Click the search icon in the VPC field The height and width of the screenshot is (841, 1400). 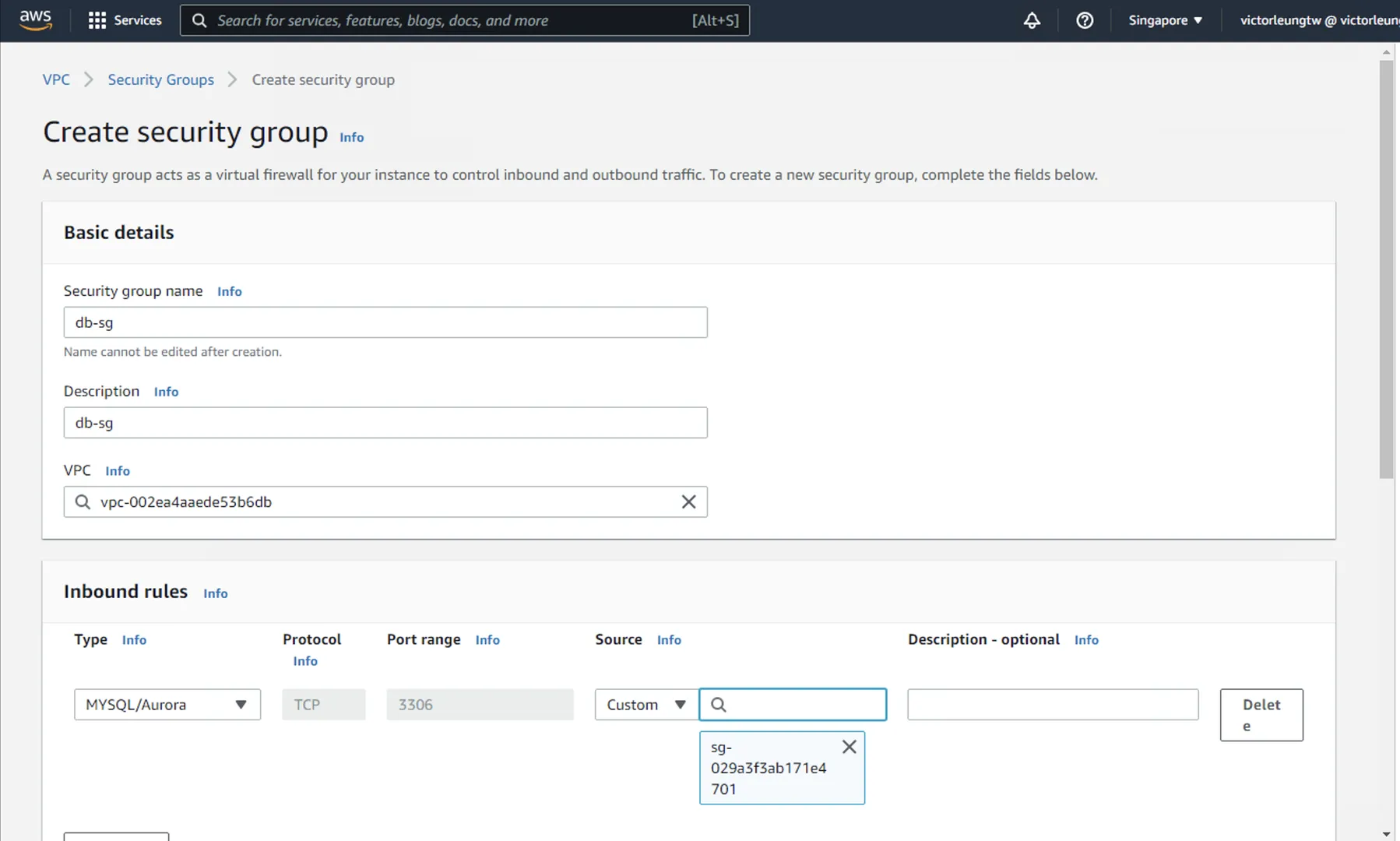pyautogui.click(x=83, y=502)
